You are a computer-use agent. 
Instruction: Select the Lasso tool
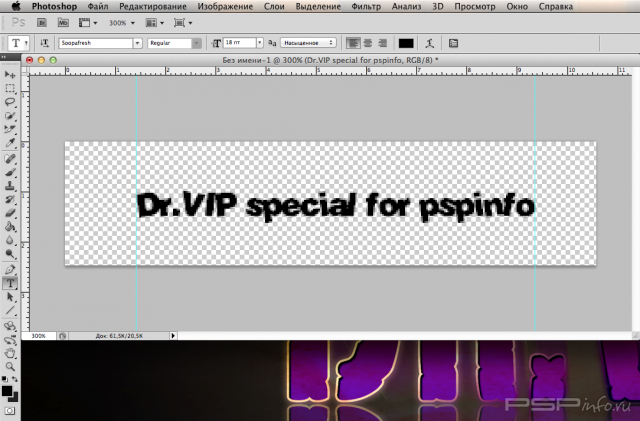(10, 101)
